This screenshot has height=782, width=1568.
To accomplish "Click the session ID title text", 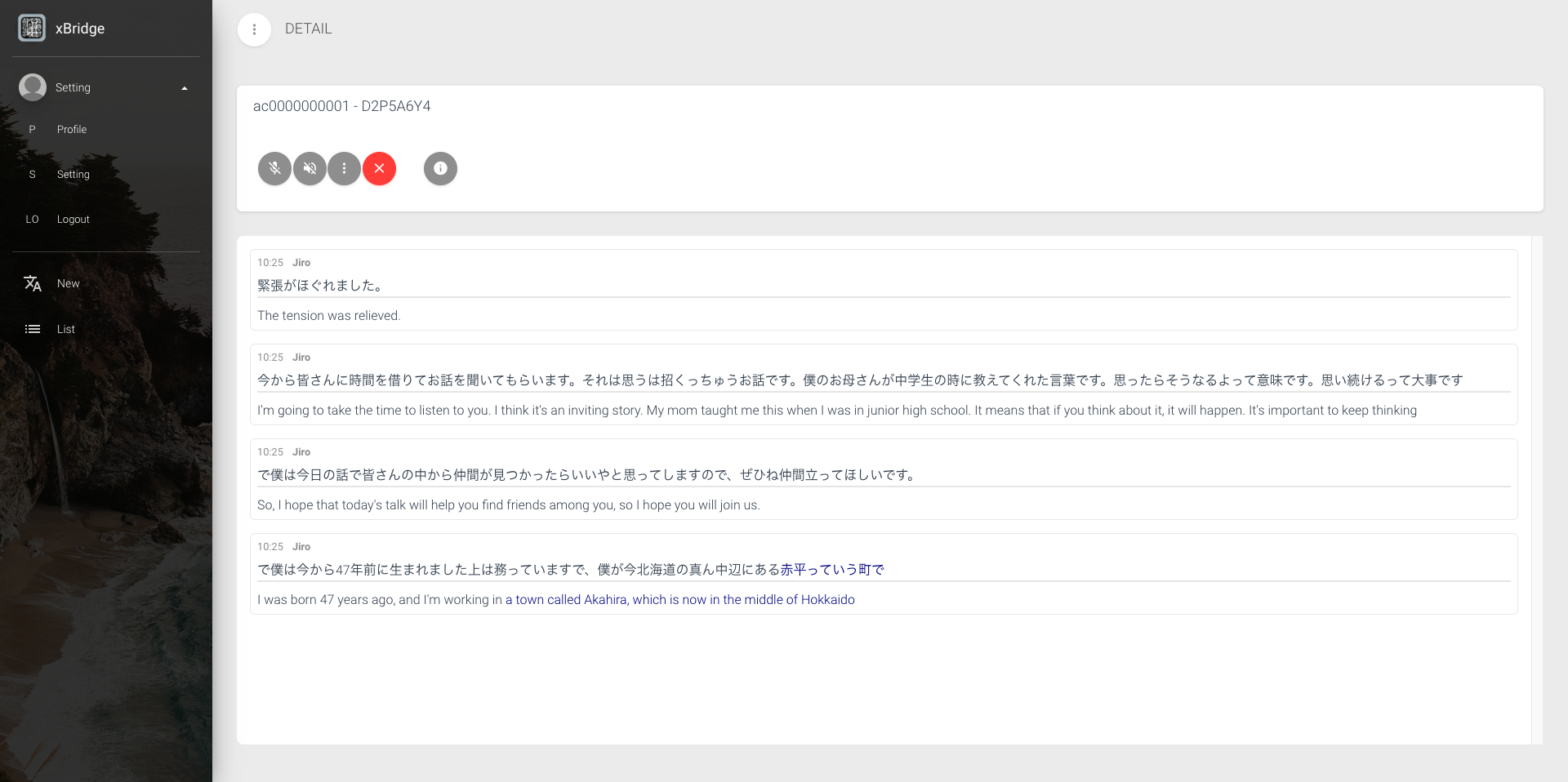I will coord(341,106).
